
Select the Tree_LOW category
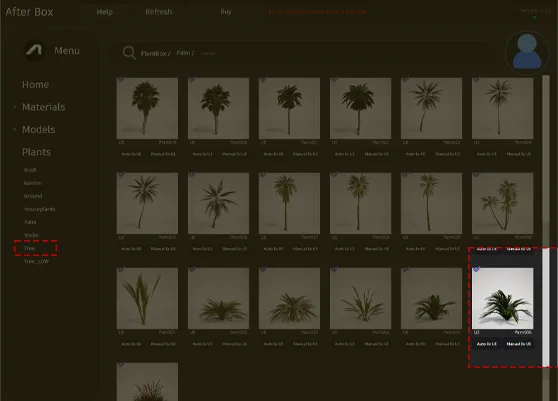36,261
